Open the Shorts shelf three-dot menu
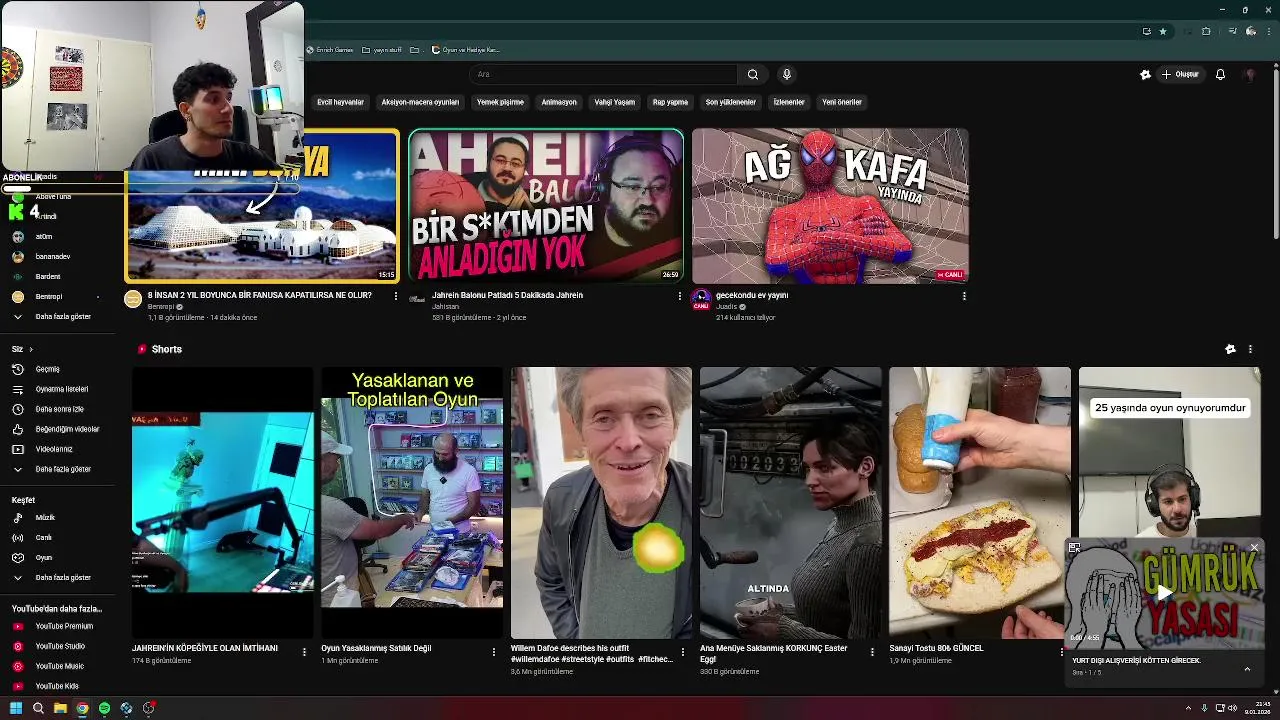The width and height of the screenshot is (1280, 720). (x=1250, y=349)
